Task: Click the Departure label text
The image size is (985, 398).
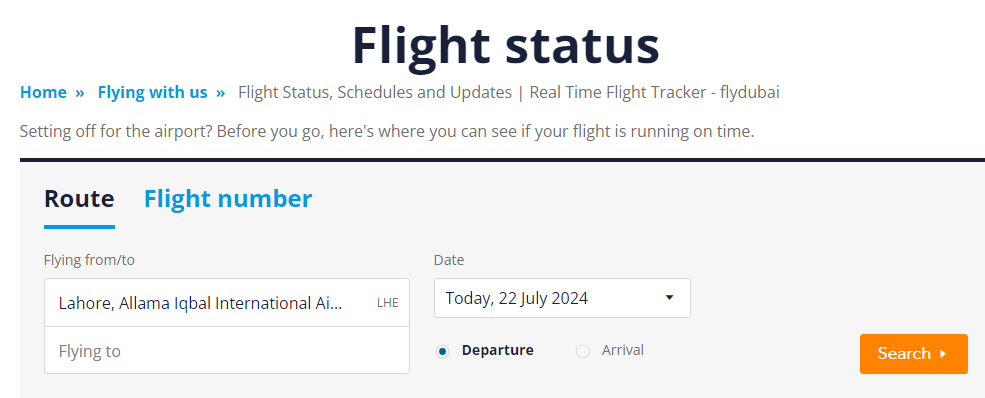Action: click(x=498, y=350)
